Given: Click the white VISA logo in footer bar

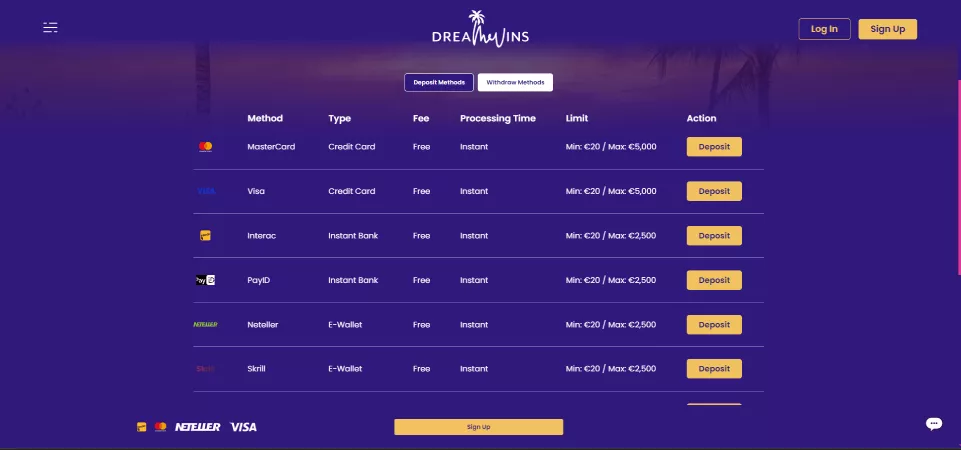Looking at the screenshot, I should (x=243, y=427).
